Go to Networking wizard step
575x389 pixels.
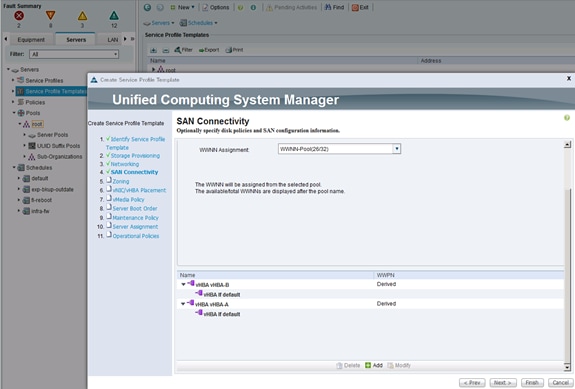coord(125,164)
